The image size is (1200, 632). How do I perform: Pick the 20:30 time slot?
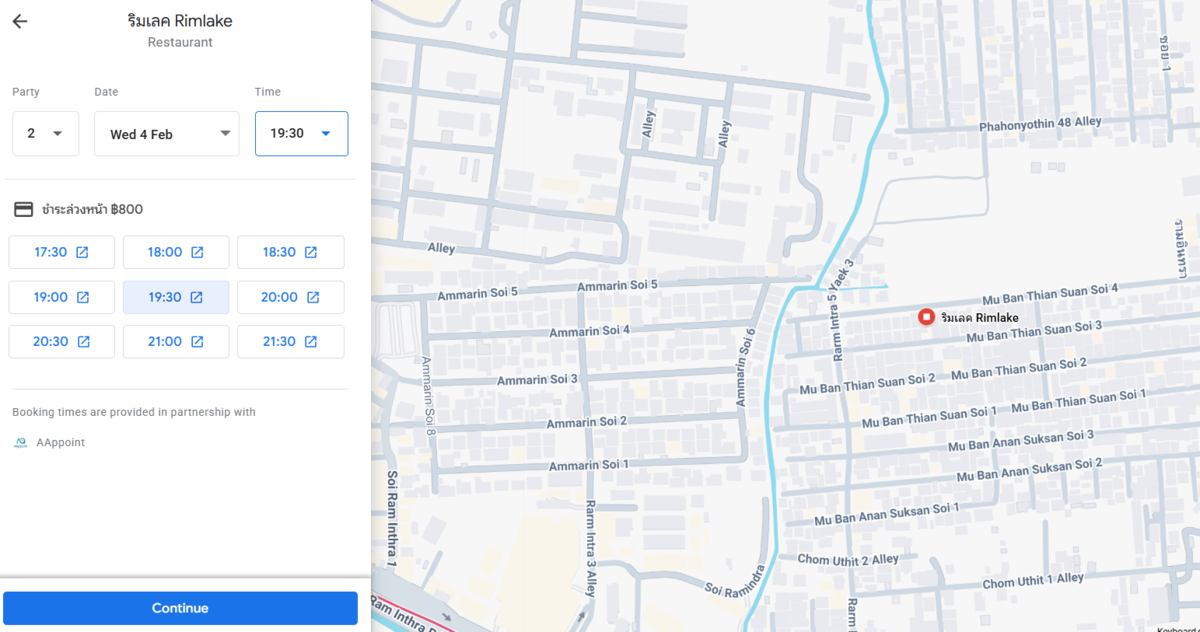(61, 342)
